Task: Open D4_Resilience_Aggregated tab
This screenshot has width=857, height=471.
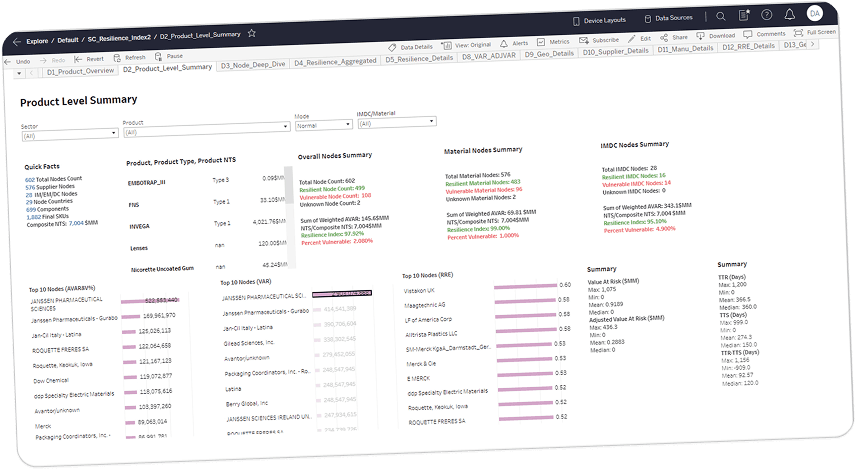Action: click(335, 62)
